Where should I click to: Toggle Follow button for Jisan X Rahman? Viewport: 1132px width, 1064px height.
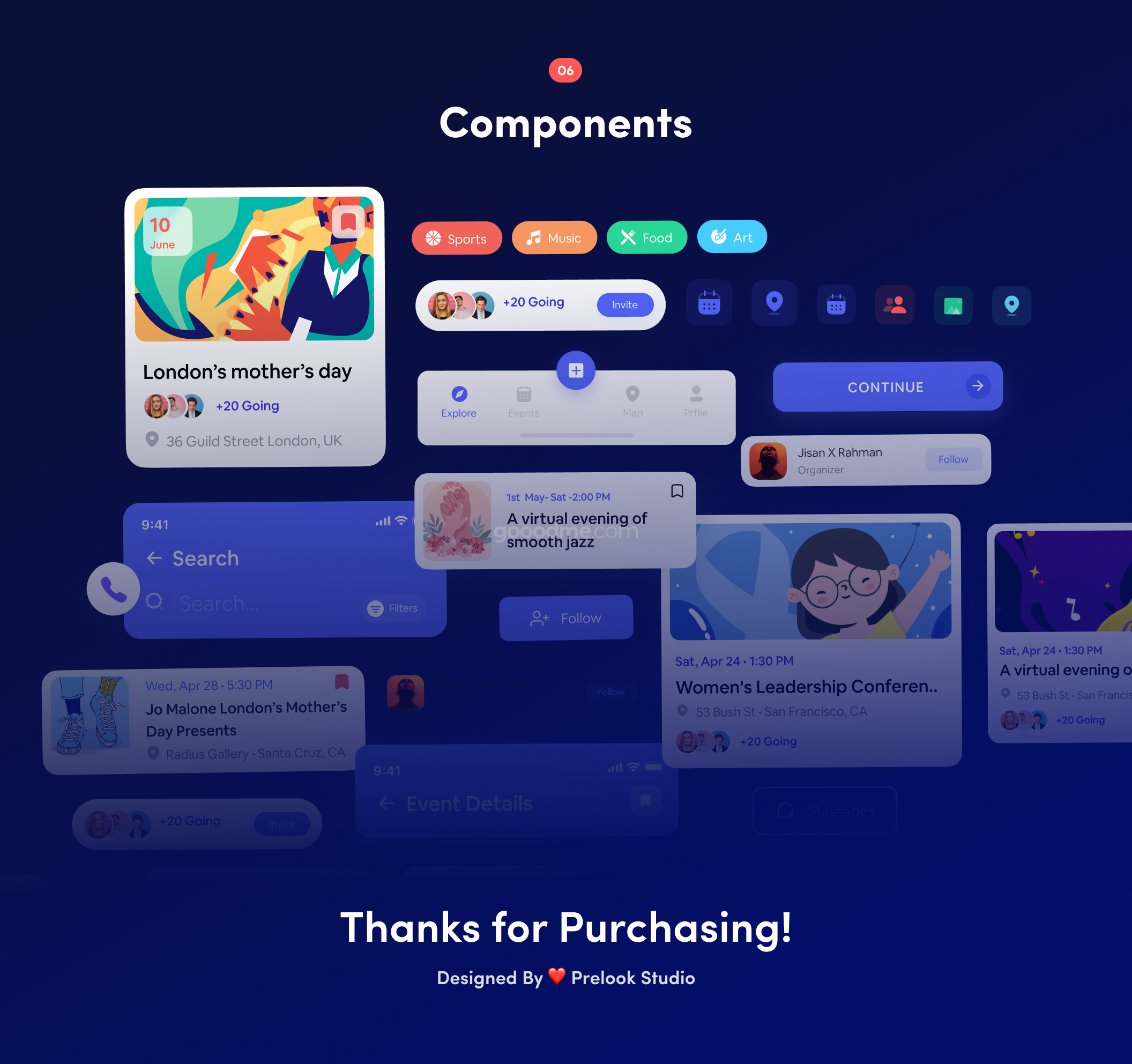(x=952, y=460)
